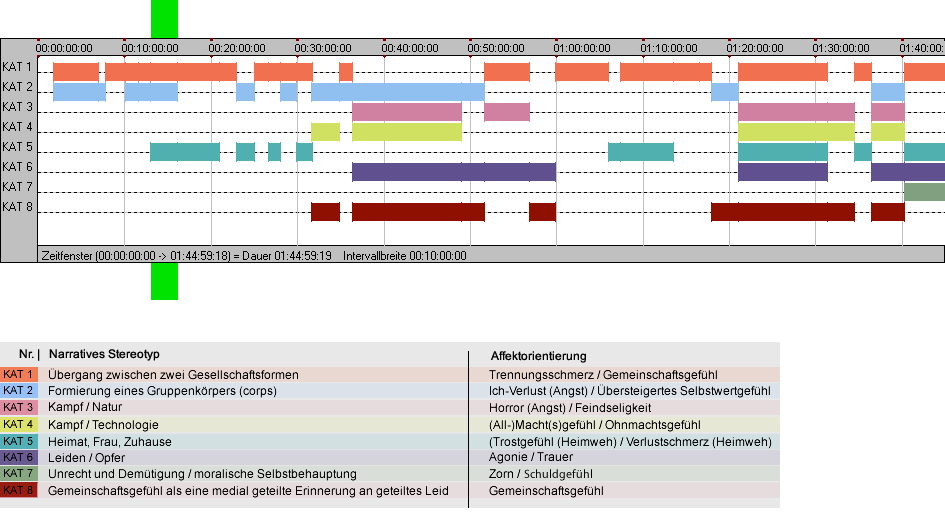Click the 'Nr.' column header
This screenshot has width=945, height=530.
[x=26, y=354]
